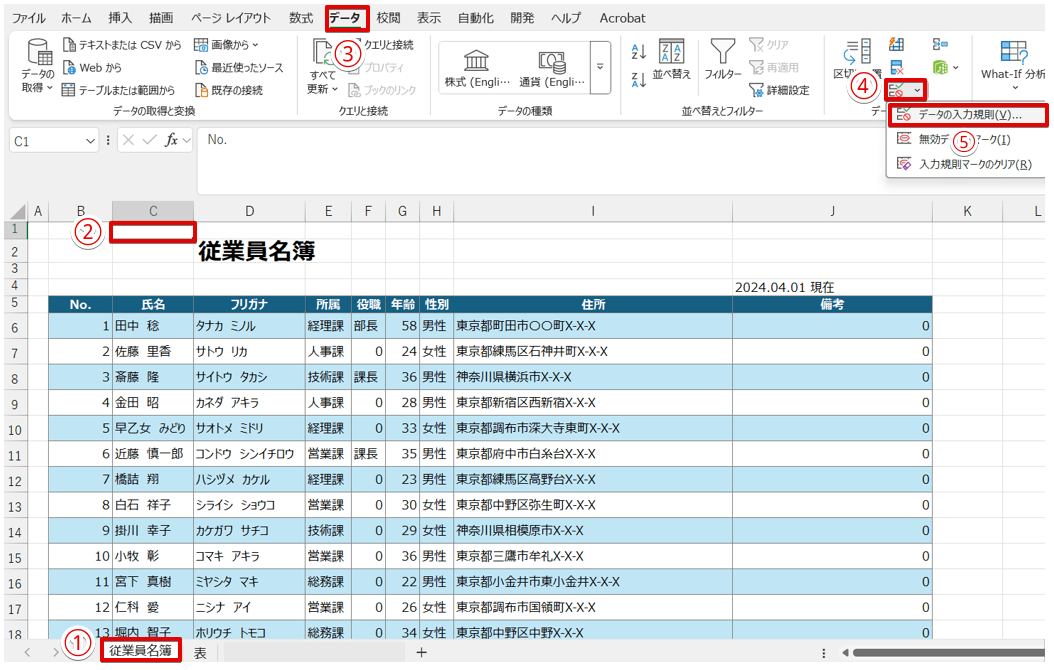Switch to the 表 sheet tab
The height and width of the screenshot is (670, 1054).
200,652
